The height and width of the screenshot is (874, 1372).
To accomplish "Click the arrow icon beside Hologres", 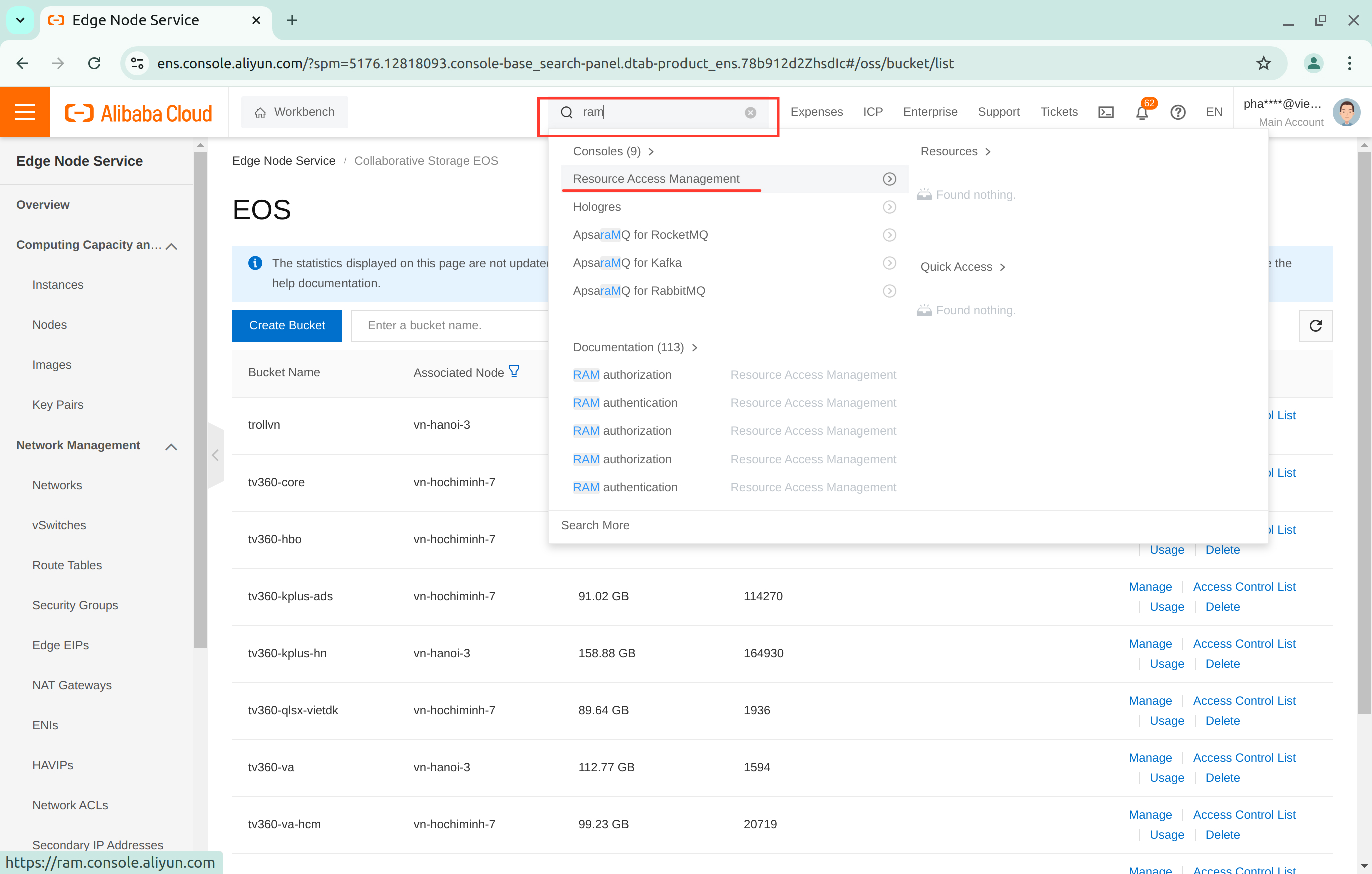I will point(889,207).
